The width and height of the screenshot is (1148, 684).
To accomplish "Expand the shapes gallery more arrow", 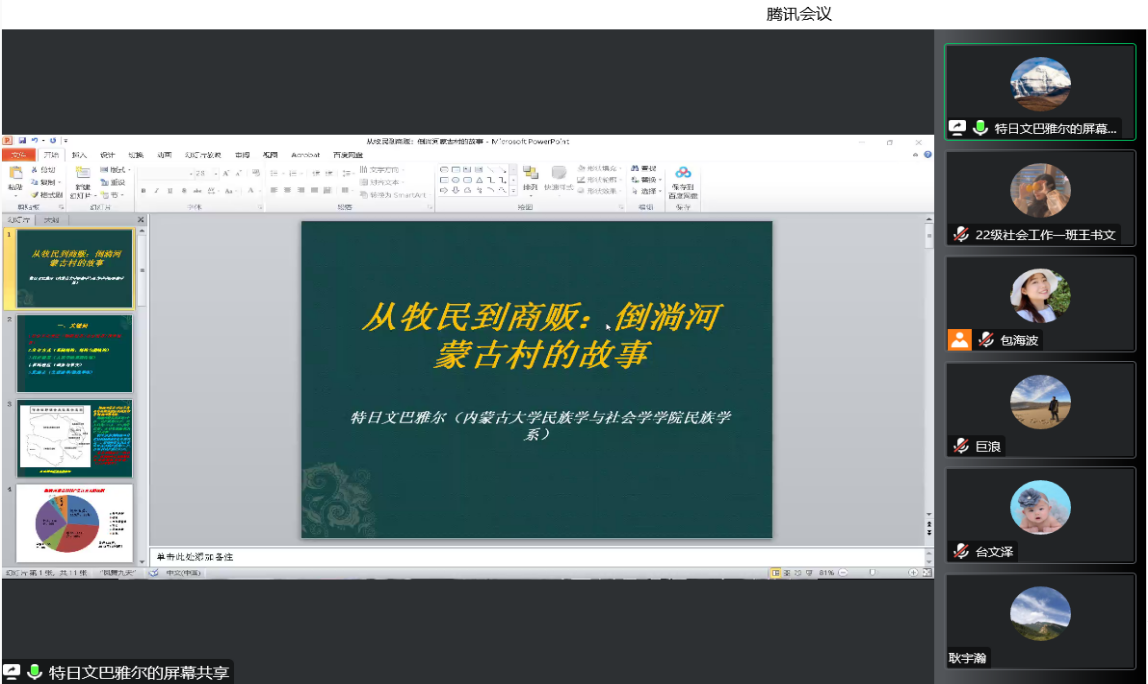I will 513,190.
